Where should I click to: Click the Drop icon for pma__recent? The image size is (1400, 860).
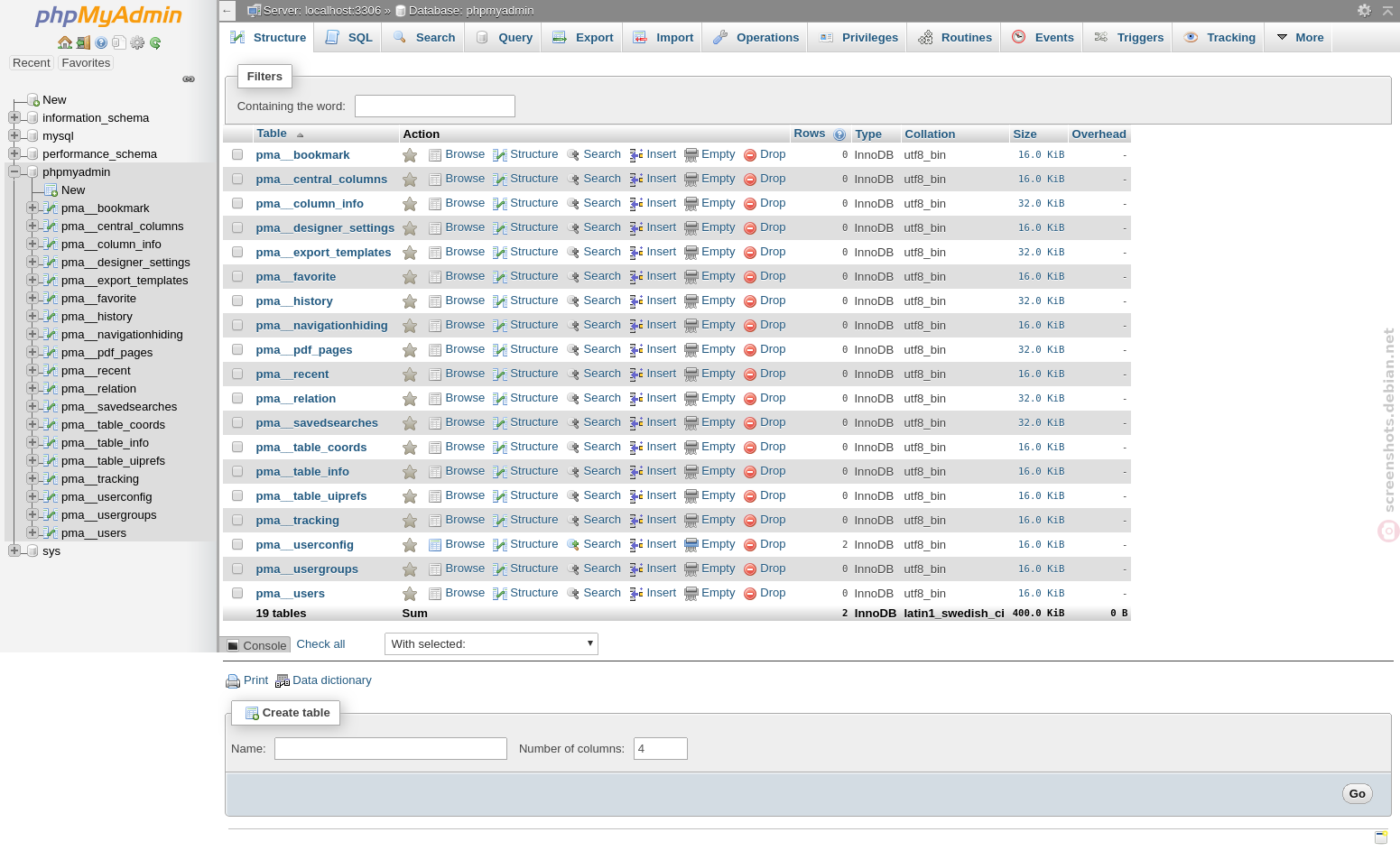coord(750,375)
